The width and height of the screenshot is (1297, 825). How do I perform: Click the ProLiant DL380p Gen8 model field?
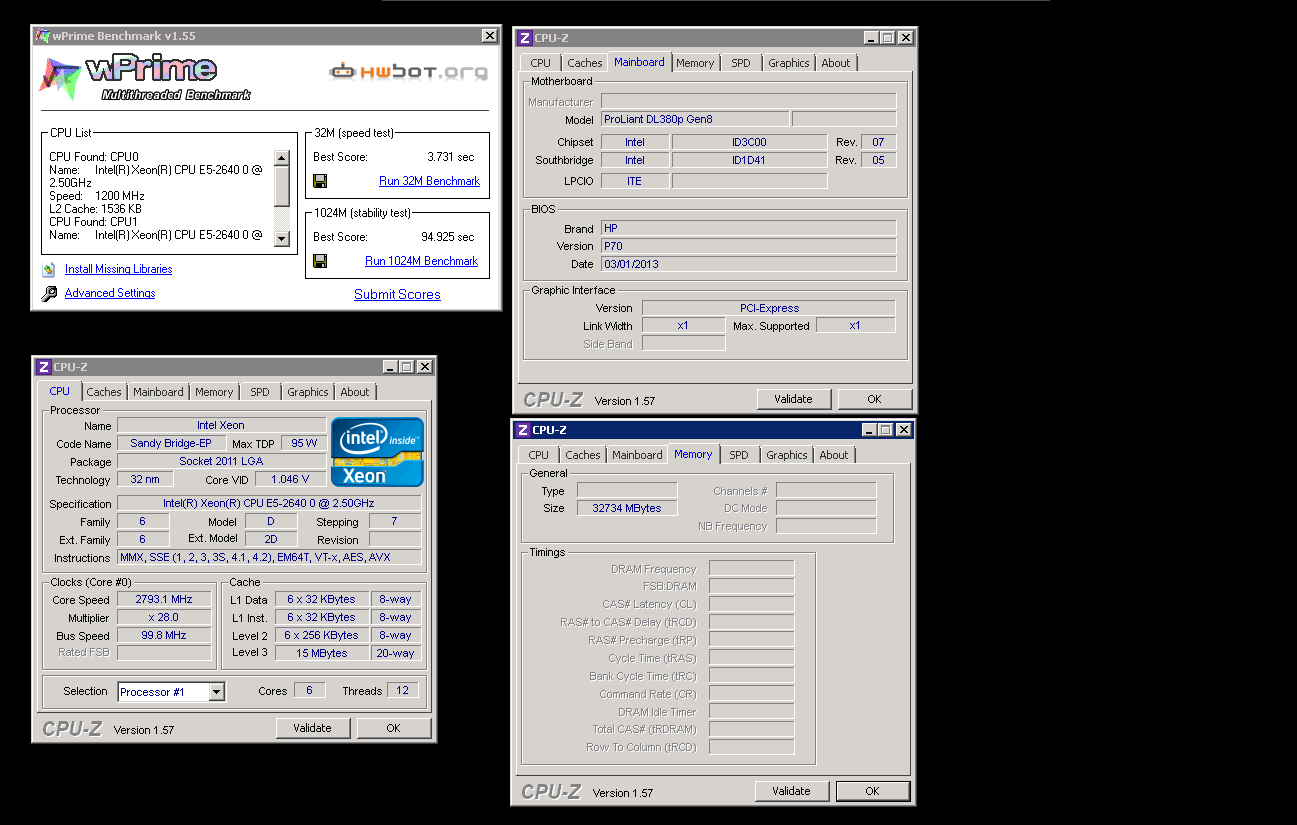[x=694, y=120]
